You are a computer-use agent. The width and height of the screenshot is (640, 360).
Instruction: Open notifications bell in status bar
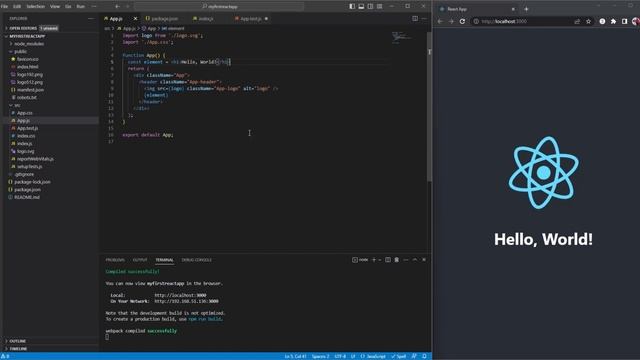coord(424,356)
